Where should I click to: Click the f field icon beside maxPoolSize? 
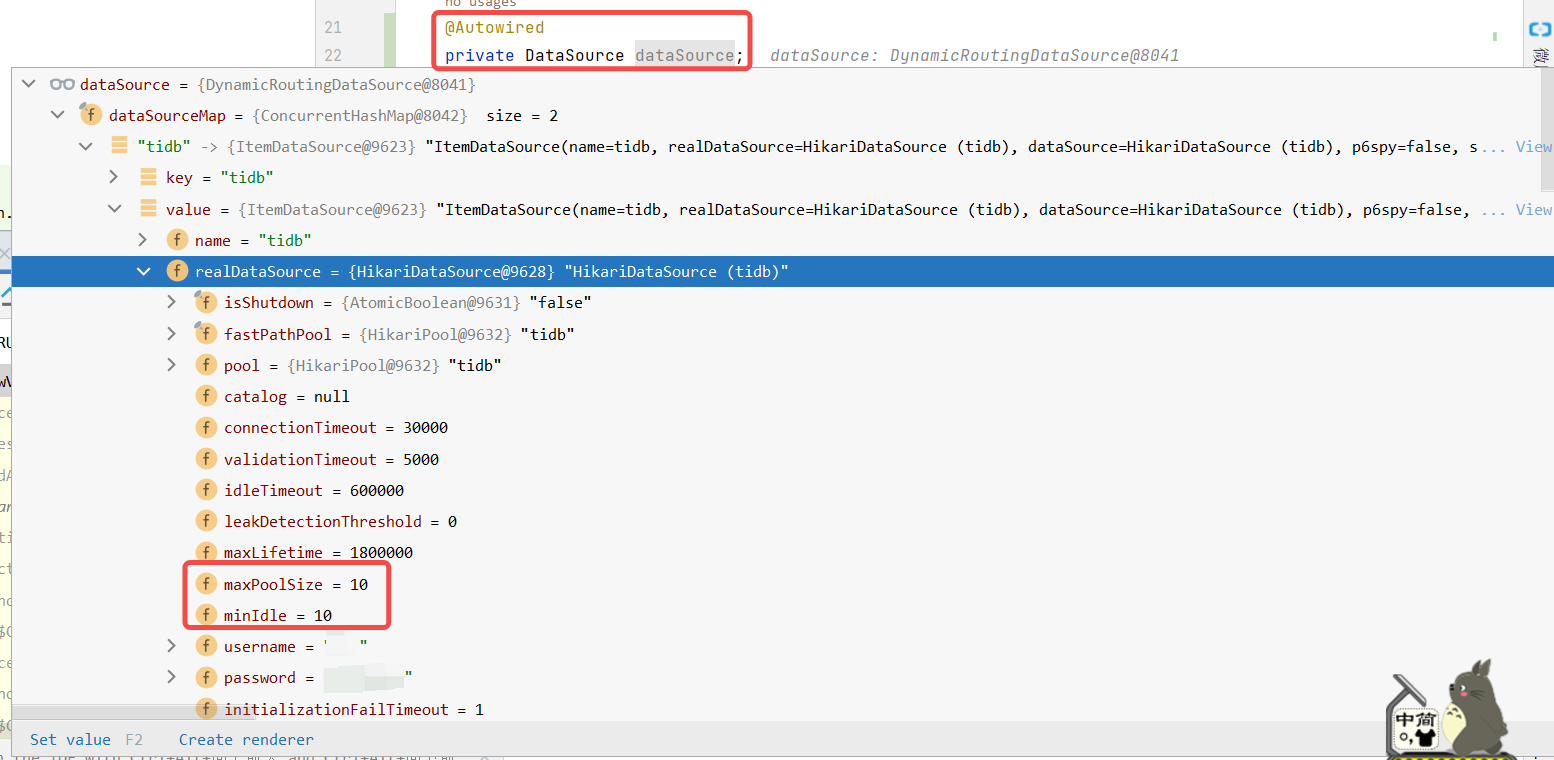click(206, 584)
